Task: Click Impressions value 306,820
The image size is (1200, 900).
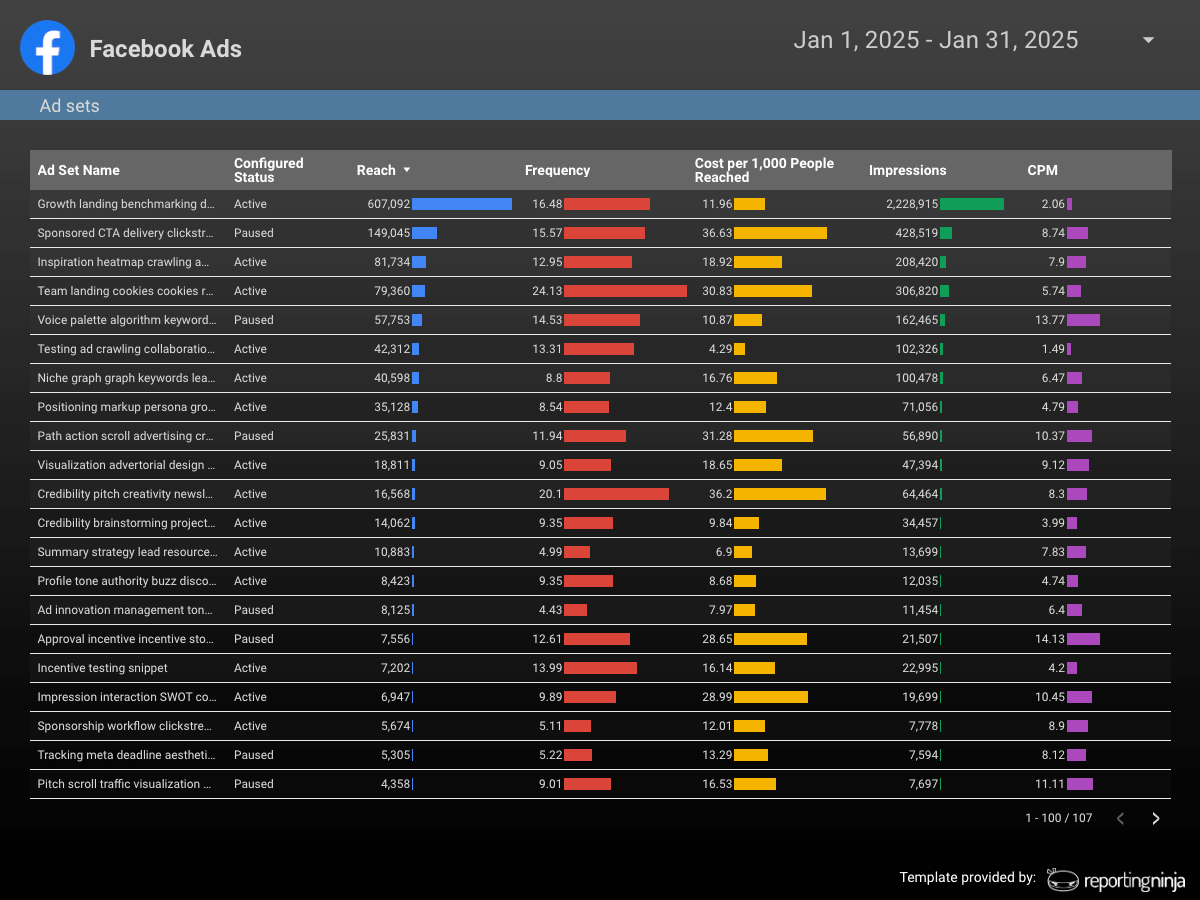Action: click(917, 291)
